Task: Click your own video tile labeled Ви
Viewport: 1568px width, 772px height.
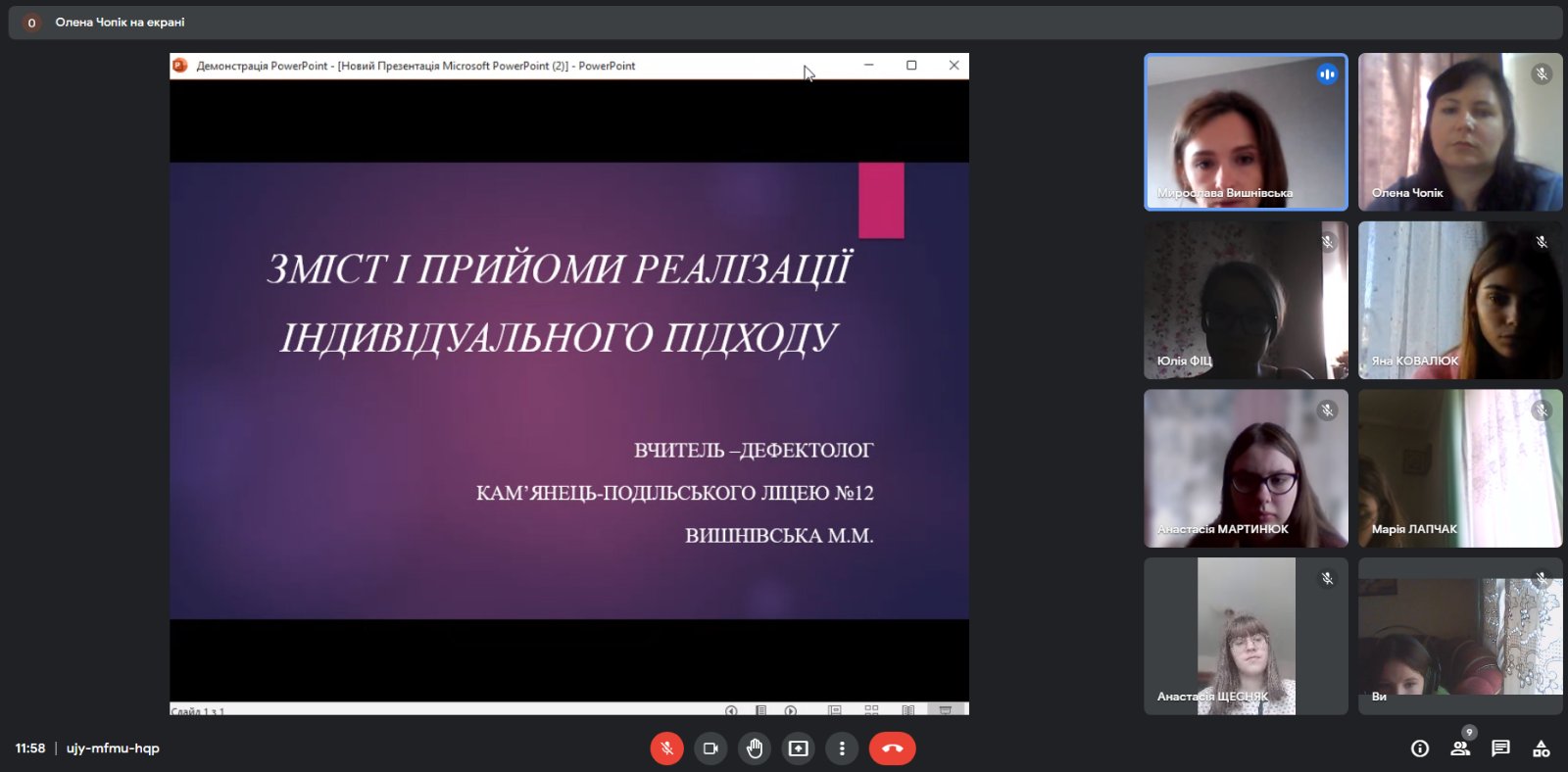Action: tap(1460, 636)
